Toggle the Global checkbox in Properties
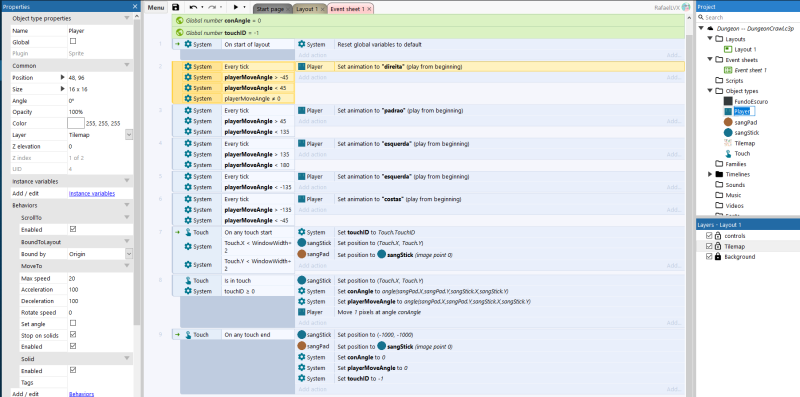This screenshot has width=800, height=397. pyautogui.click(x=72, y=41)
